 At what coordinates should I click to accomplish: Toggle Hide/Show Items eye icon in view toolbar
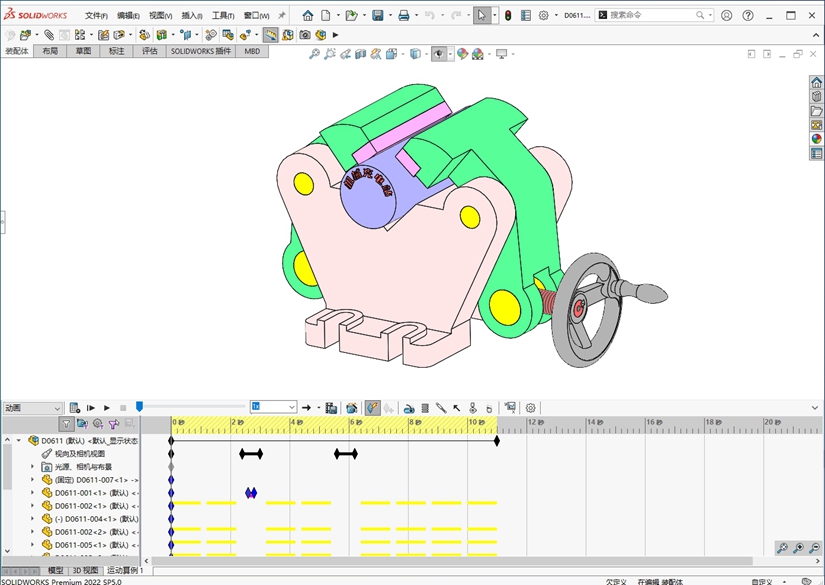(439, 54)
